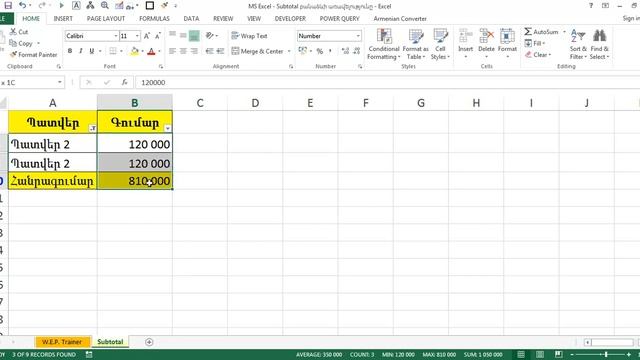The width and height of the screenshot is (640, 360).
Task: Click the Delete cells icon
Action: click(x=486, y=37)
